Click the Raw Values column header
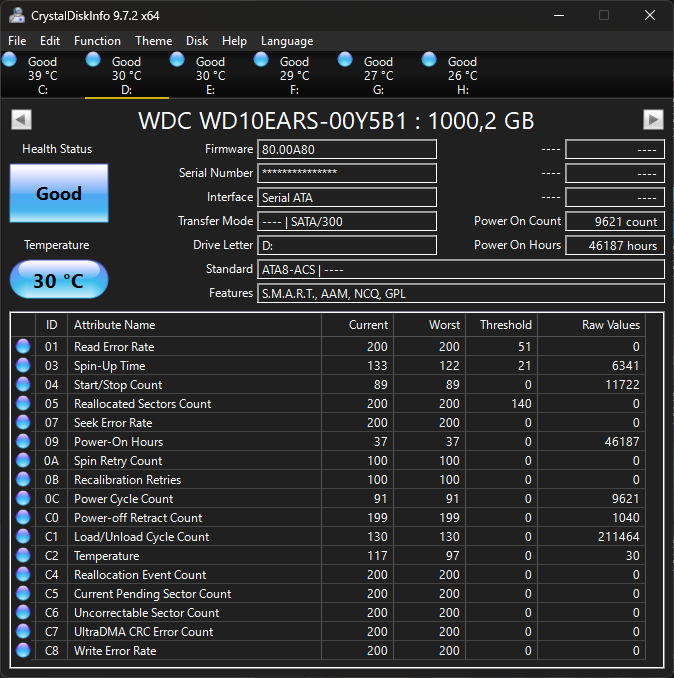 (591, 325)
